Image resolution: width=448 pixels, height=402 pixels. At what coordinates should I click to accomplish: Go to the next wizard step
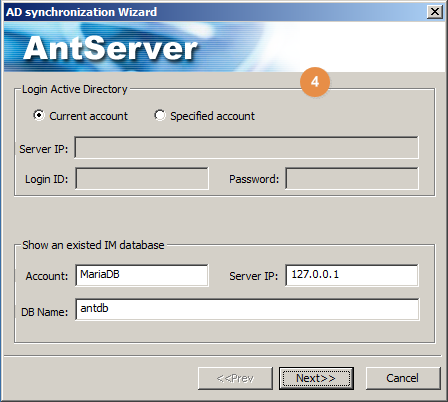[316, 378]
